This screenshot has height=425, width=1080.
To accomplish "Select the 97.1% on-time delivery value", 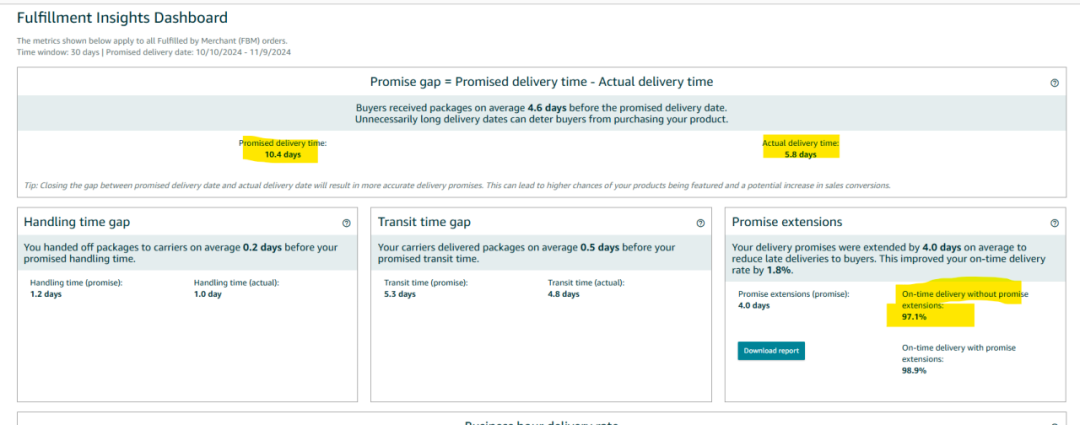I will coord(914,318).
